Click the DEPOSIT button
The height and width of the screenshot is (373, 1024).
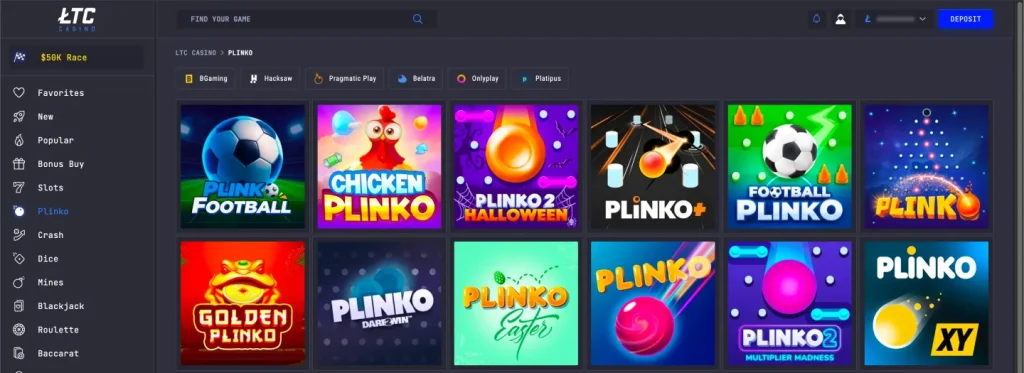tap(965, 19)
